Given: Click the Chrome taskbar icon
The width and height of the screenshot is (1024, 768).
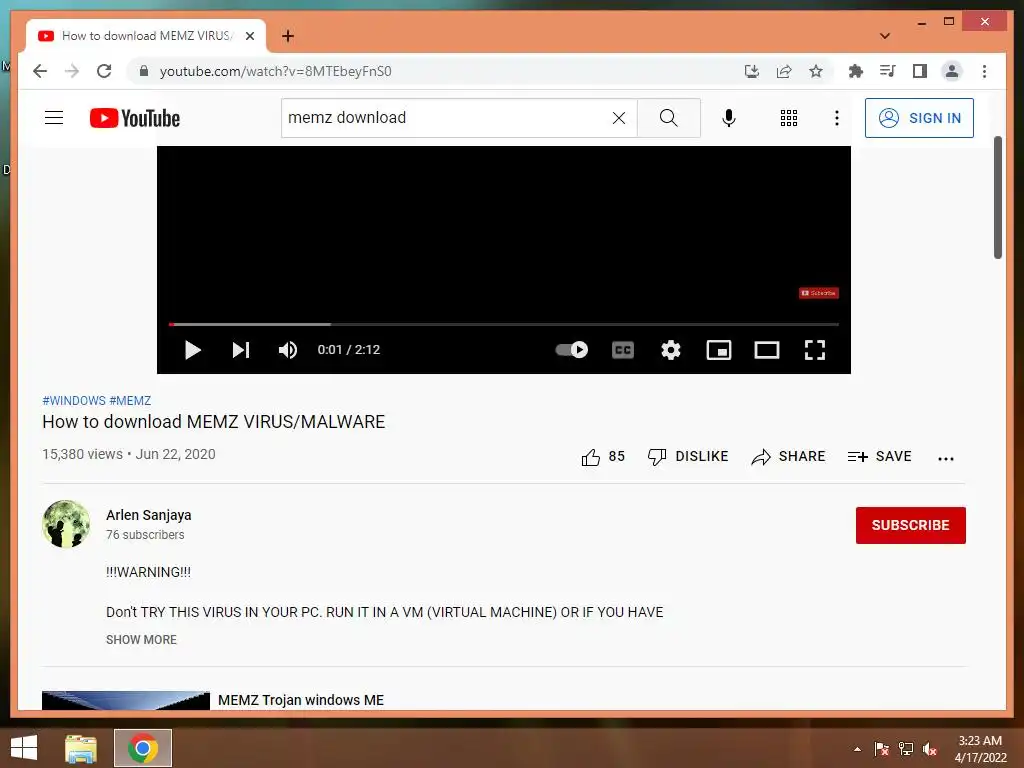Looking at the screenshot, I should tap(143, 748).
